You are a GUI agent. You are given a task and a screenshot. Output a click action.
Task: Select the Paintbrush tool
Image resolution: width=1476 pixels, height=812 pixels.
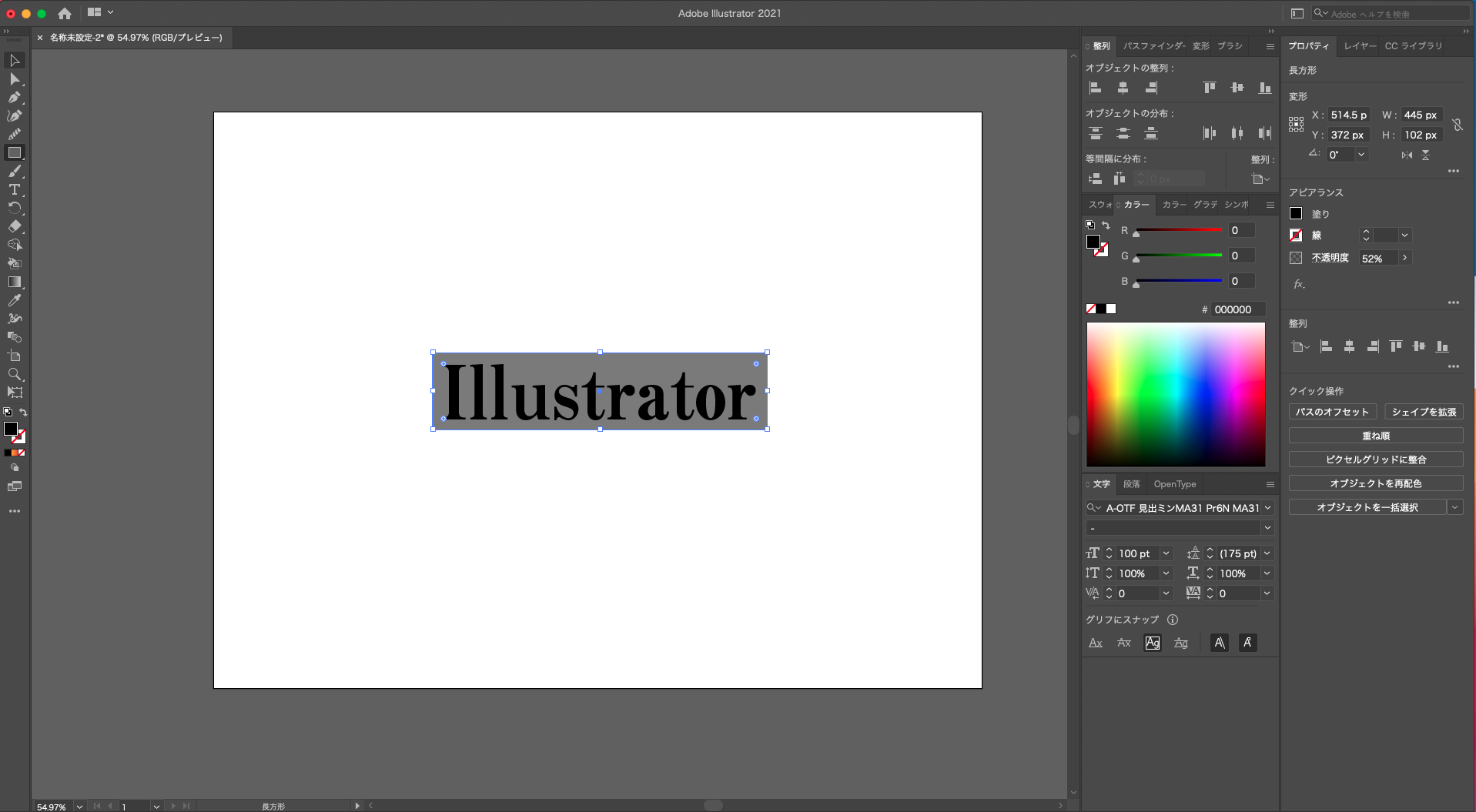[x=15, y=171]
